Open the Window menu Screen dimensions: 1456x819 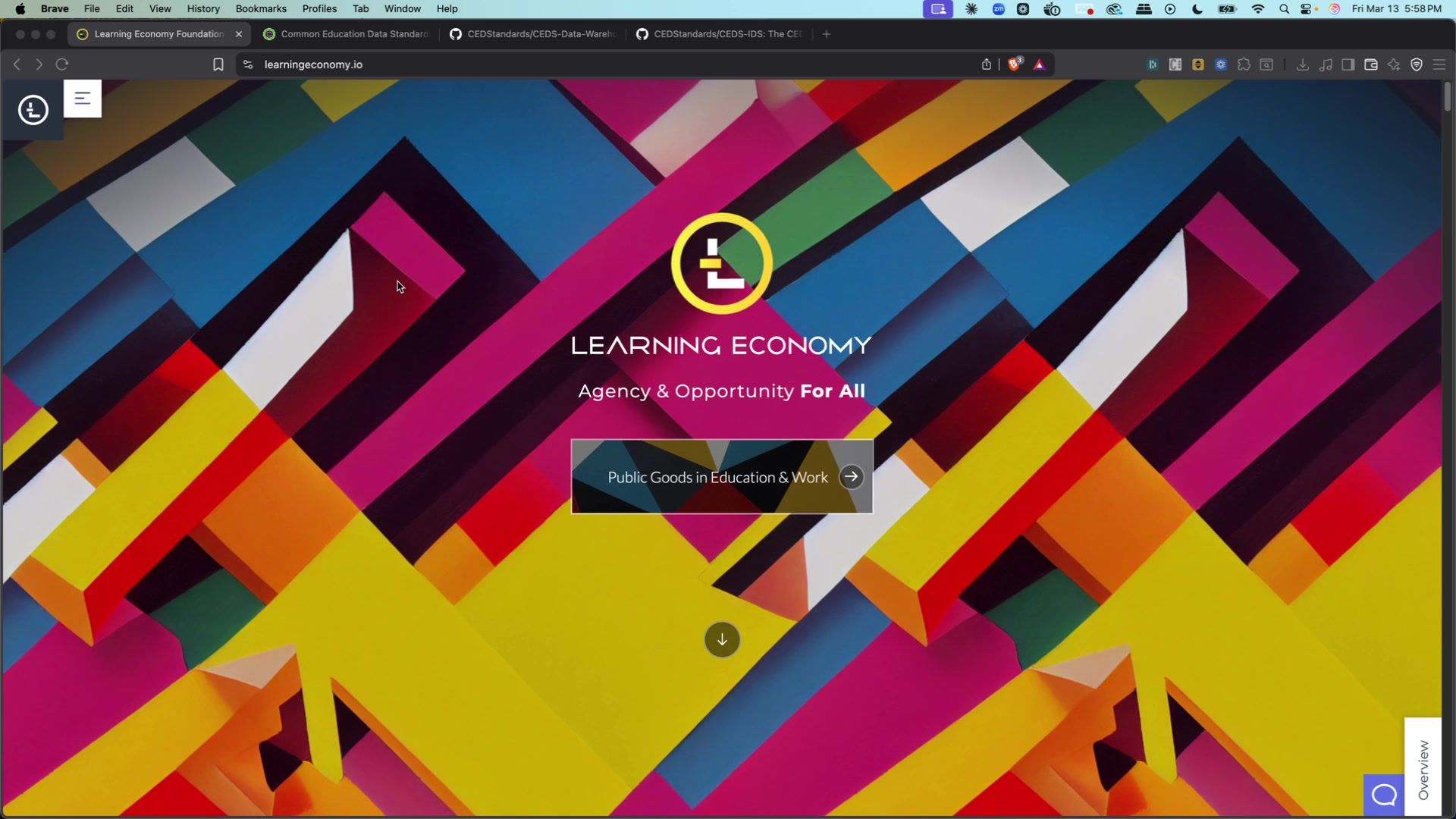(x=403, y=9)
